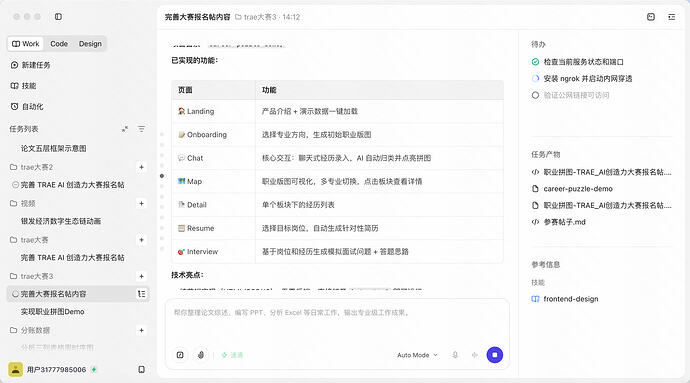Click the list icon on 完善大赛报名帖内容 row
The height and width of the screenshot is (383, 690).
pos(141,294)
